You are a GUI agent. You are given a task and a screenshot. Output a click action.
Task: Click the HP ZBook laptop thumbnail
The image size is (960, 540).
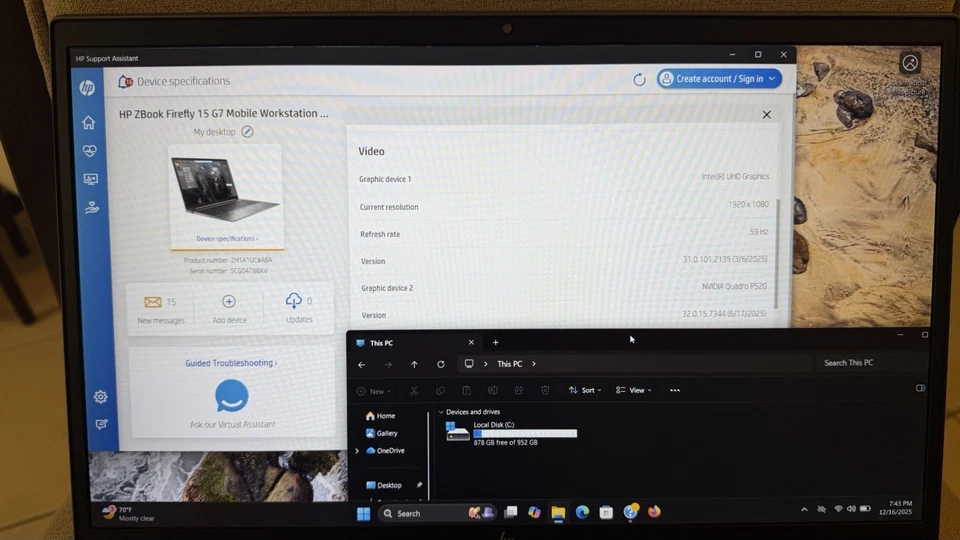pyautogui.click(x=225, y=189)
